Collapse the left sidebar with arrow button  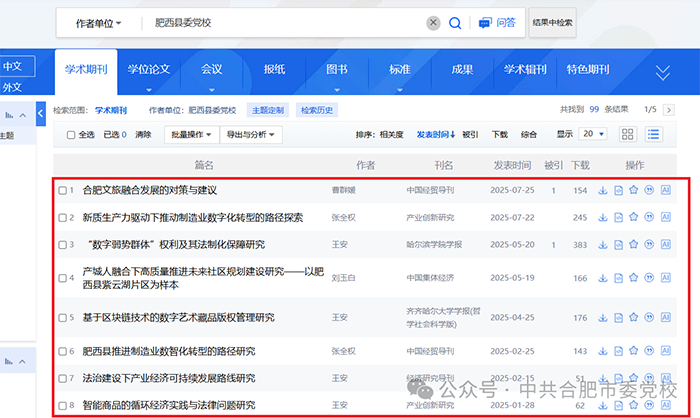41,113
